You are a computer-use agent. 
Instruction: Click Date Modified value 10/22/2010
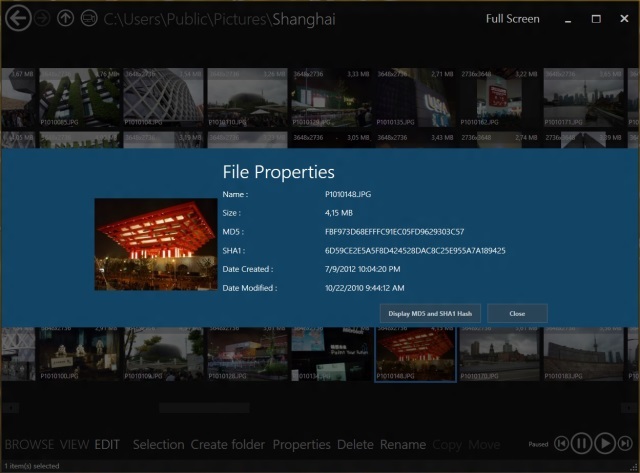tap(364, 288)
